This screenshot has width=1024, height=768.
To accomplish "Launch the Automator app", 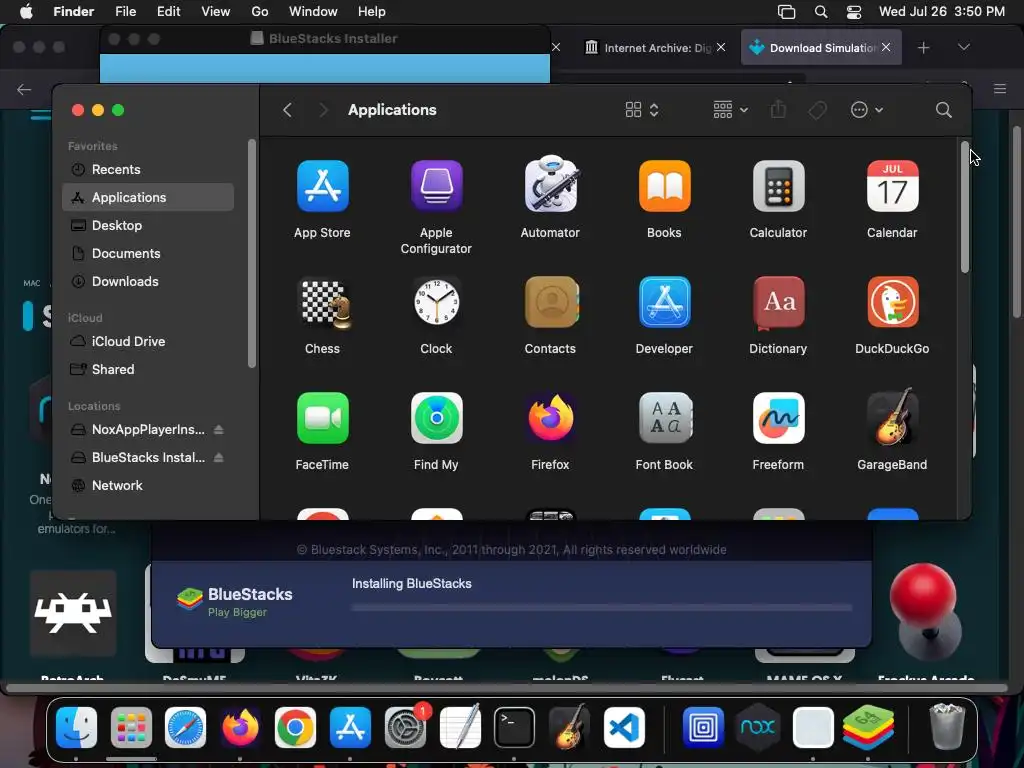I will tap(551, 185).
